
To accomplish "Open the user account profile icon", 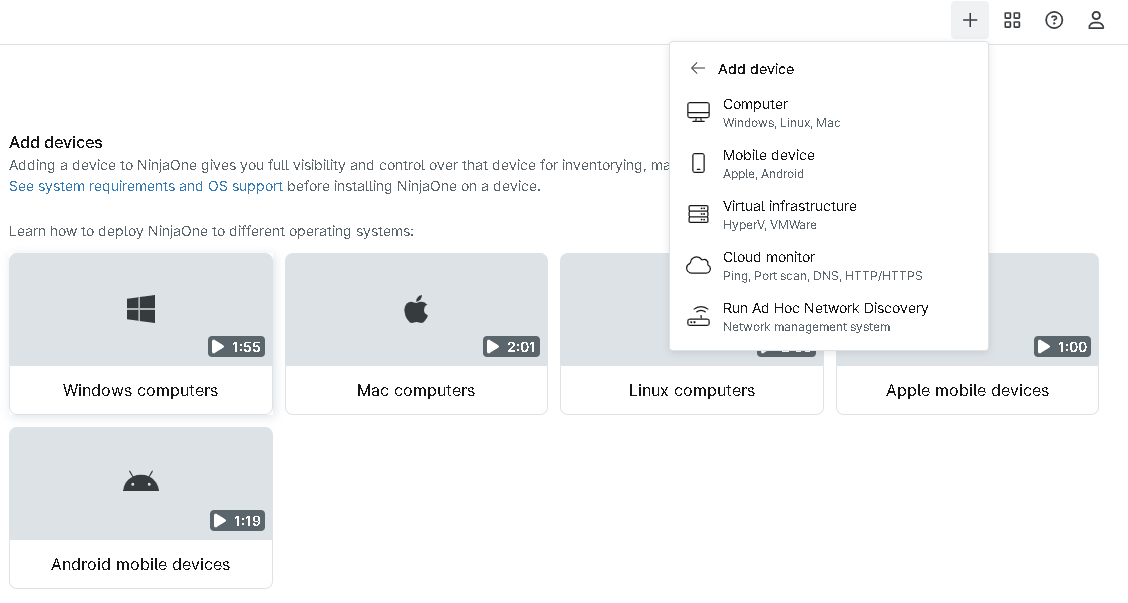I will point(1096,20).
